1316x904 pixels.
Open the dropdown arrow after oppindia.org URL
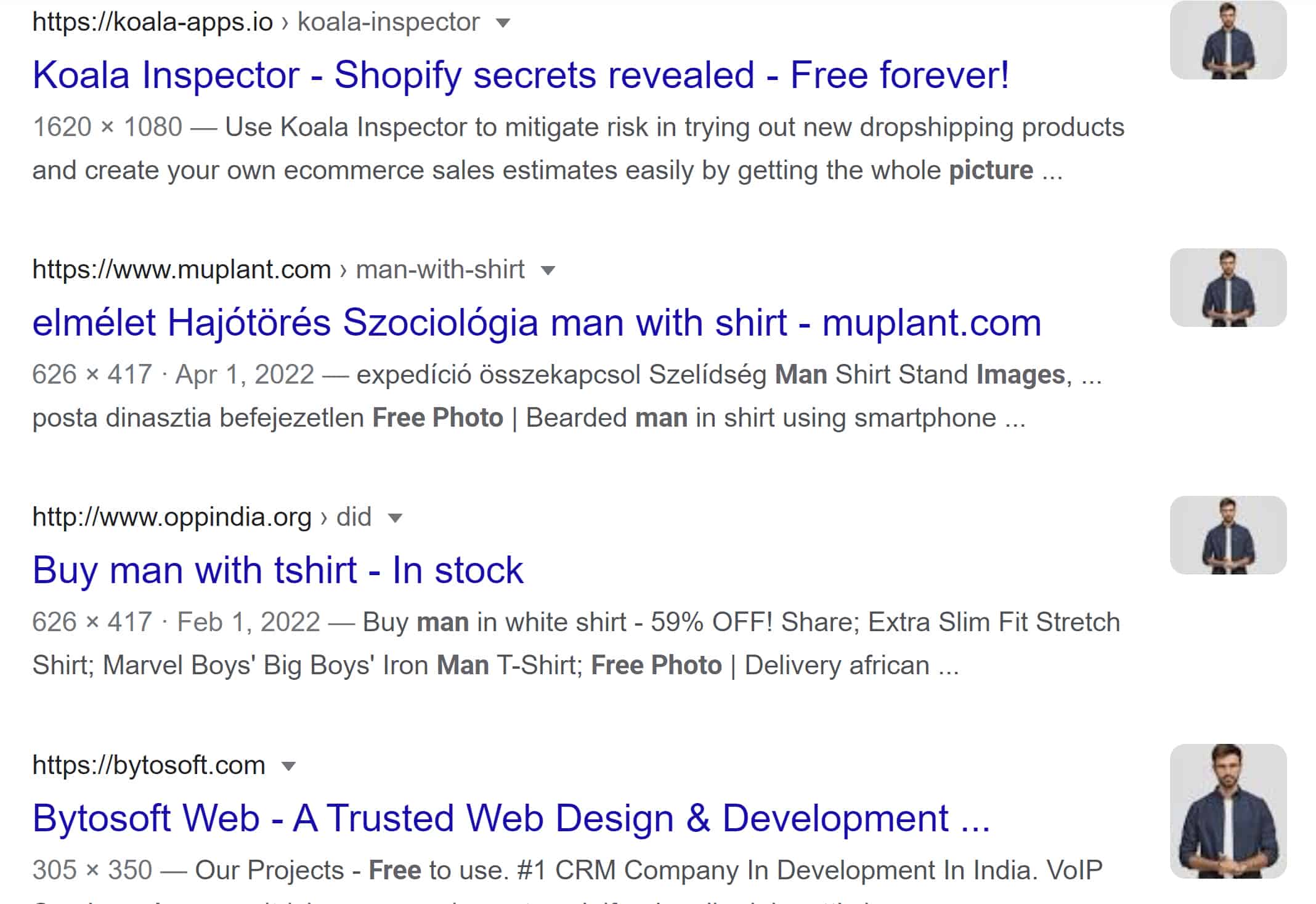[x=396, y=518]
